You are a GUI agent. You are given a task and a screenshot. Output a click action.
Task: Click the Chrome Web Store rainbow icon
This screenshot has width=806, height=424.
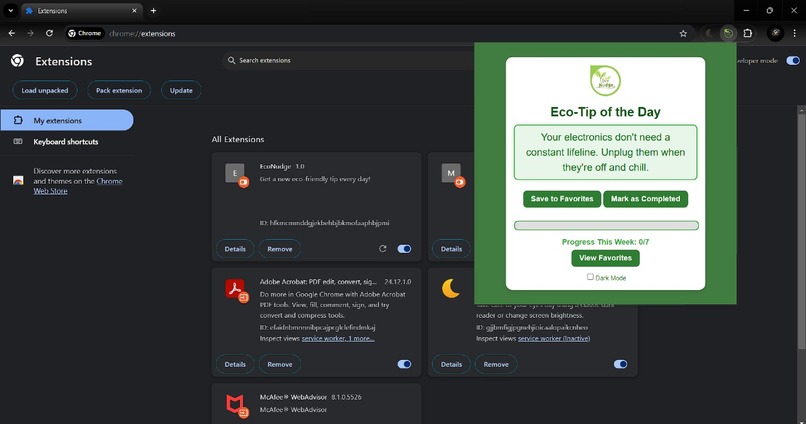18,180
